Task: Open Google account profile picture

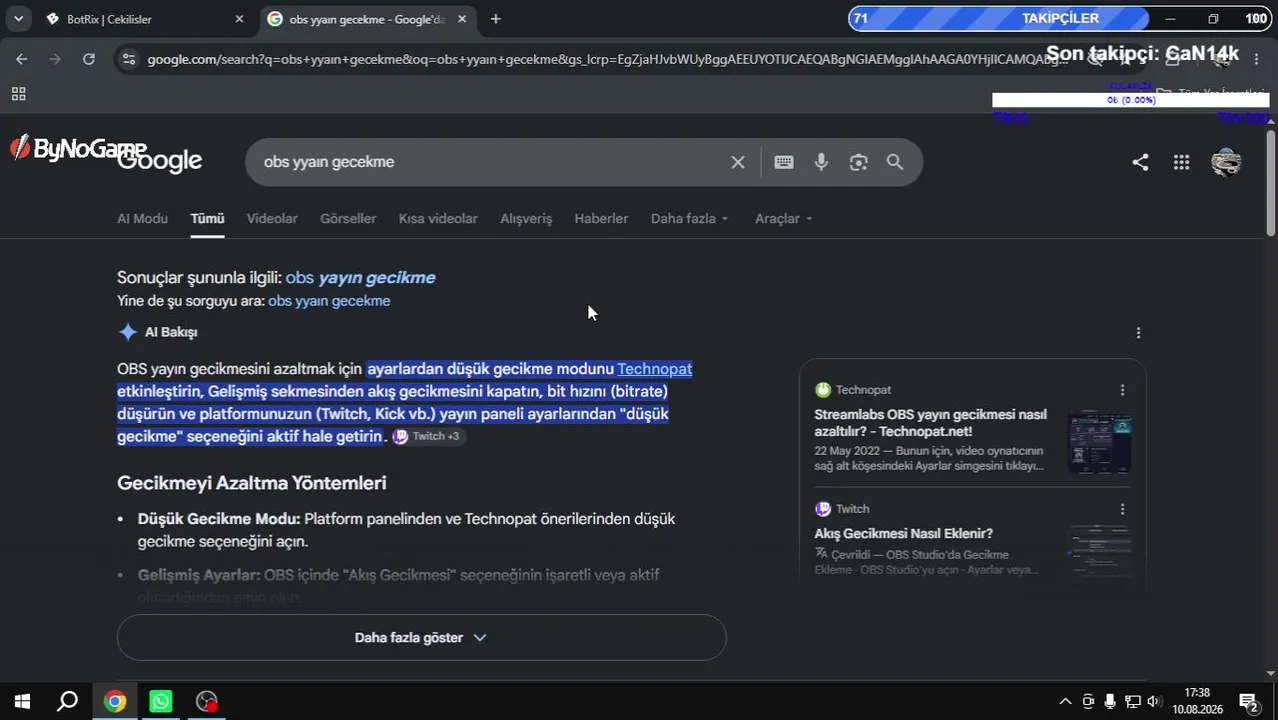Action: [x=1226, y=162]
